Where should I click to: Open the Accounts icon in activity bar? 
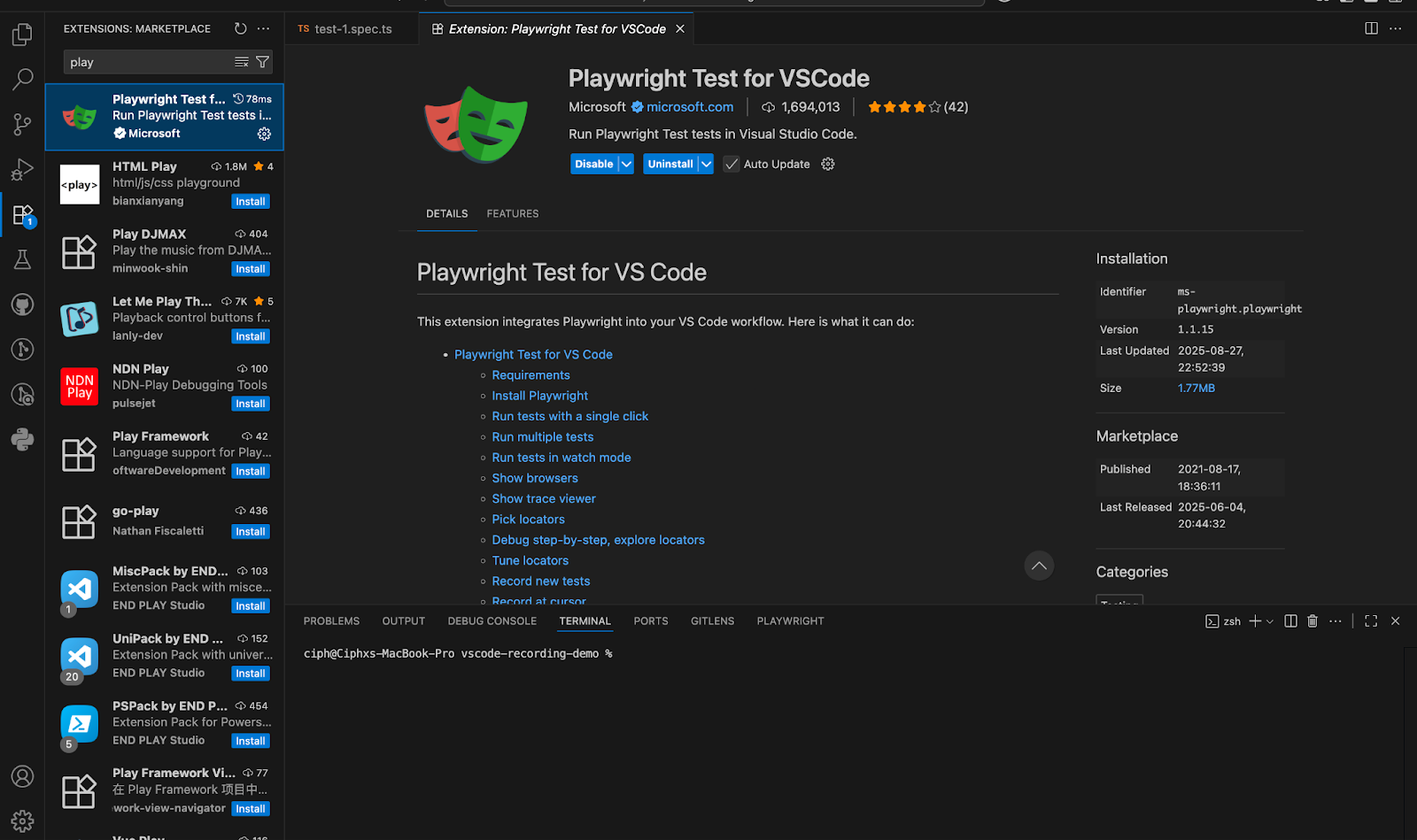tap(22, 776)
